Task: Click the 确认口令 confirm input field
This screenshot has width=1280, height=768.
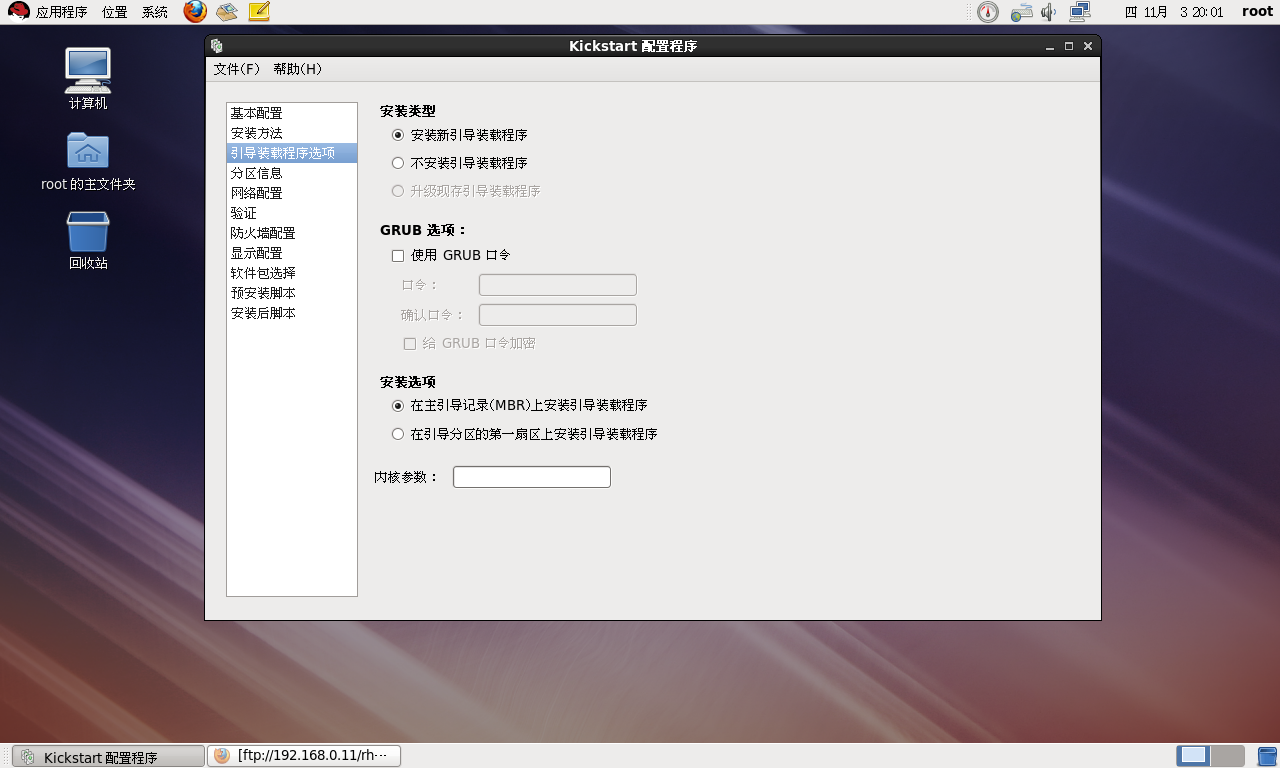Action: 558,315
